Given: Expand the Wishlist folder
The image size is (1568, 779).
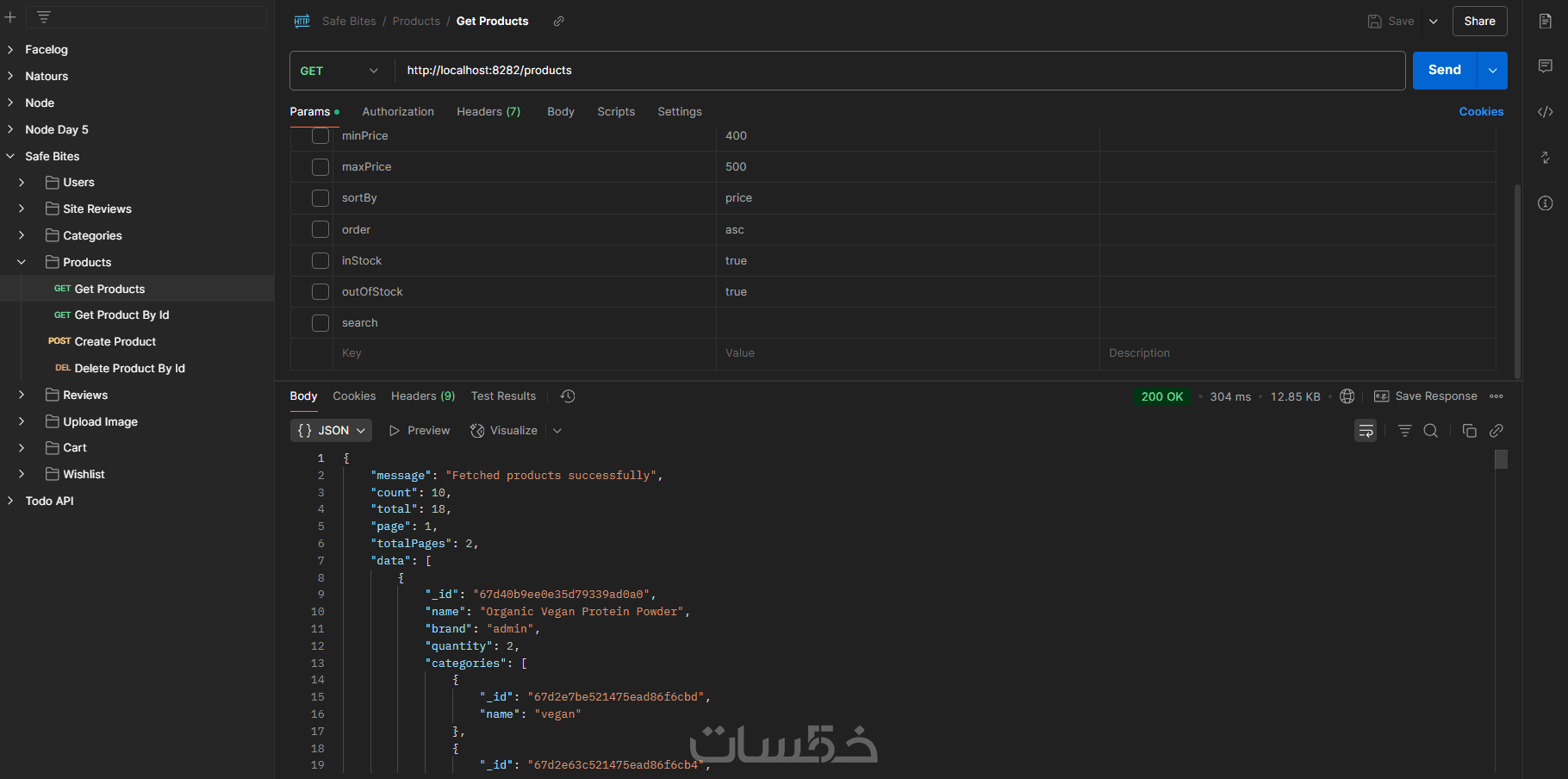Looking at the screenshot, I should pos(22,475).
